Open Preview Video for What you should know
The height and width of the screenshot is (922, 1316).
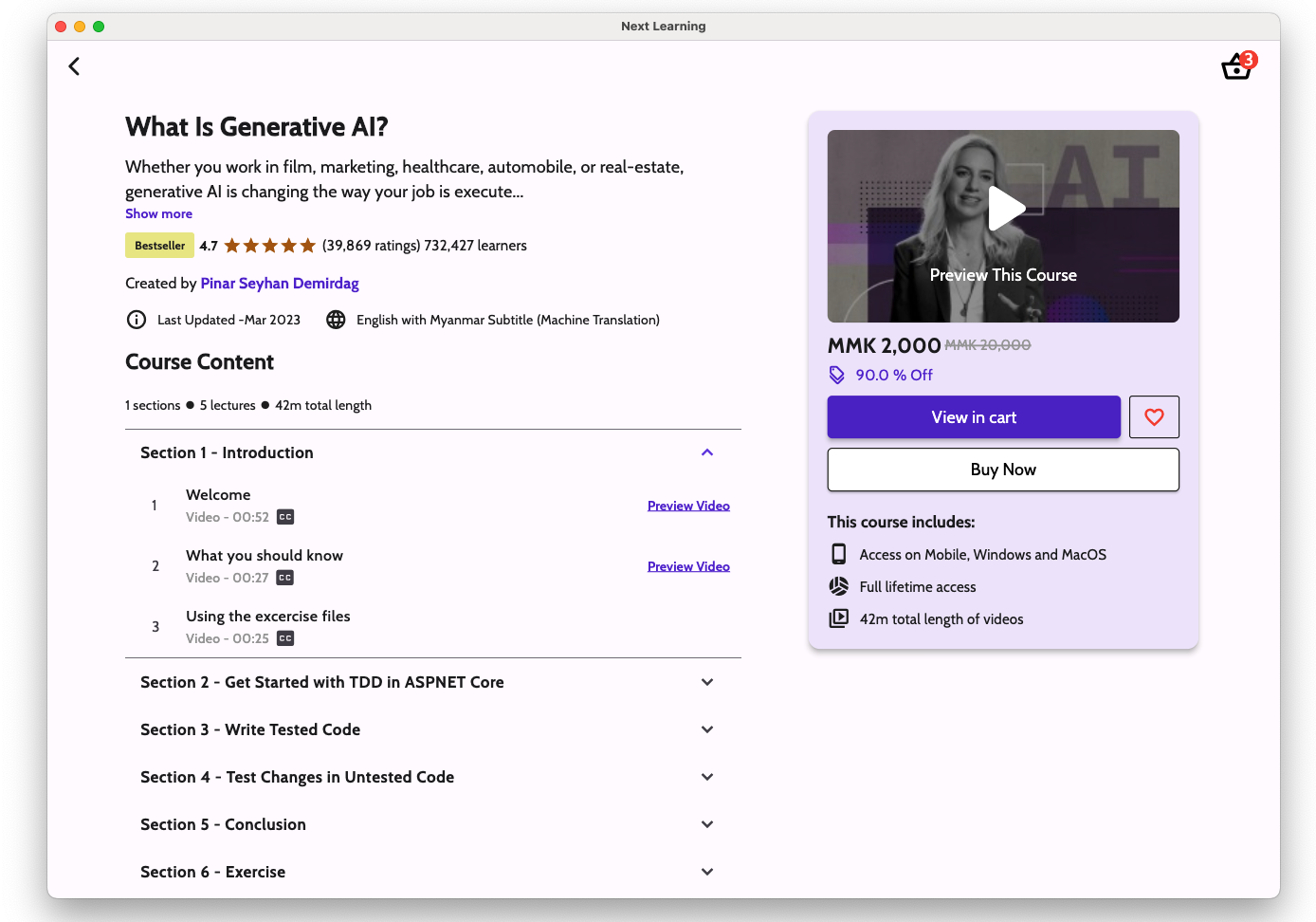pyautogui.click(x=688, y=566)
